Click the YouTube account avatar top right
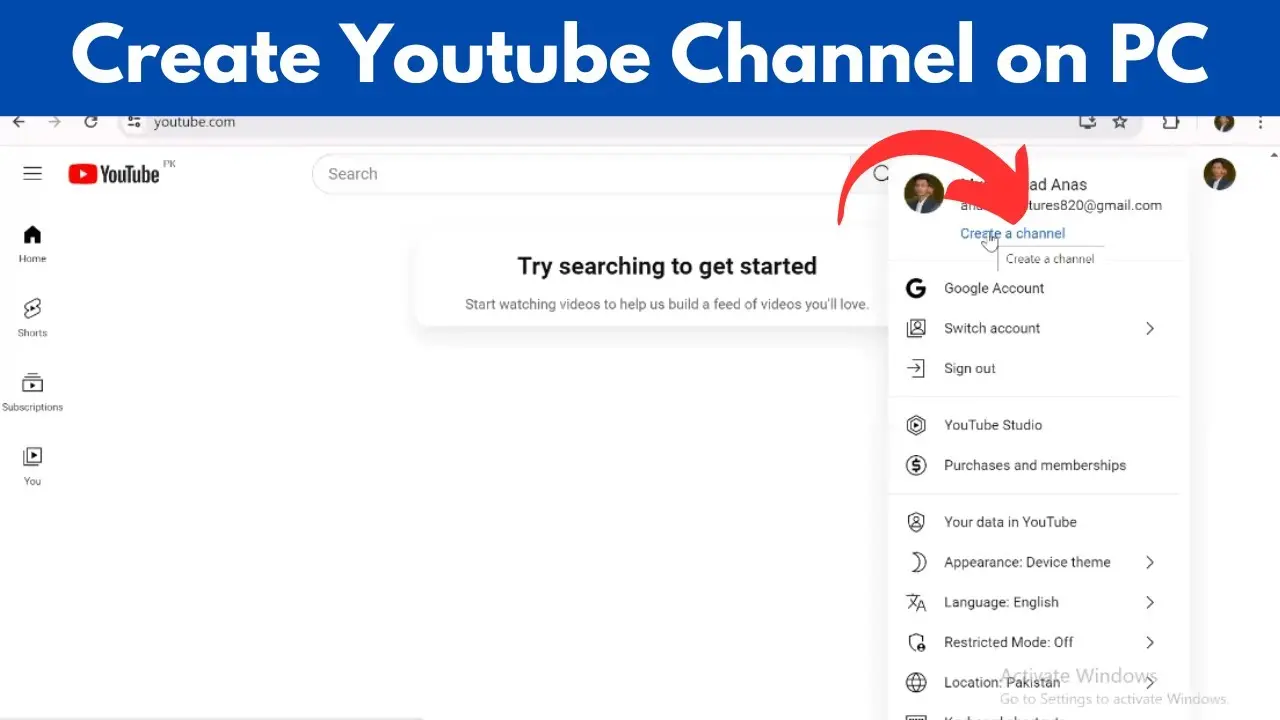The image size is (1280, 720). [x=1220, y=174]
